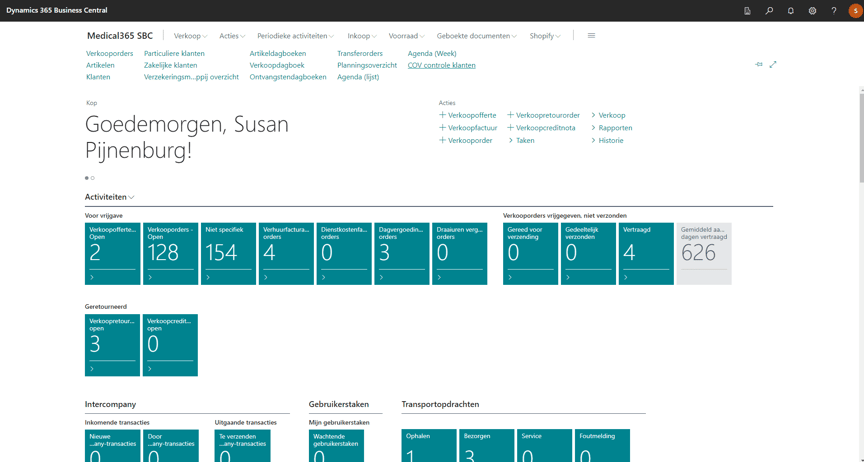Open the Verkooporders link
Screen dimensions: 864x462
point(110,53)
